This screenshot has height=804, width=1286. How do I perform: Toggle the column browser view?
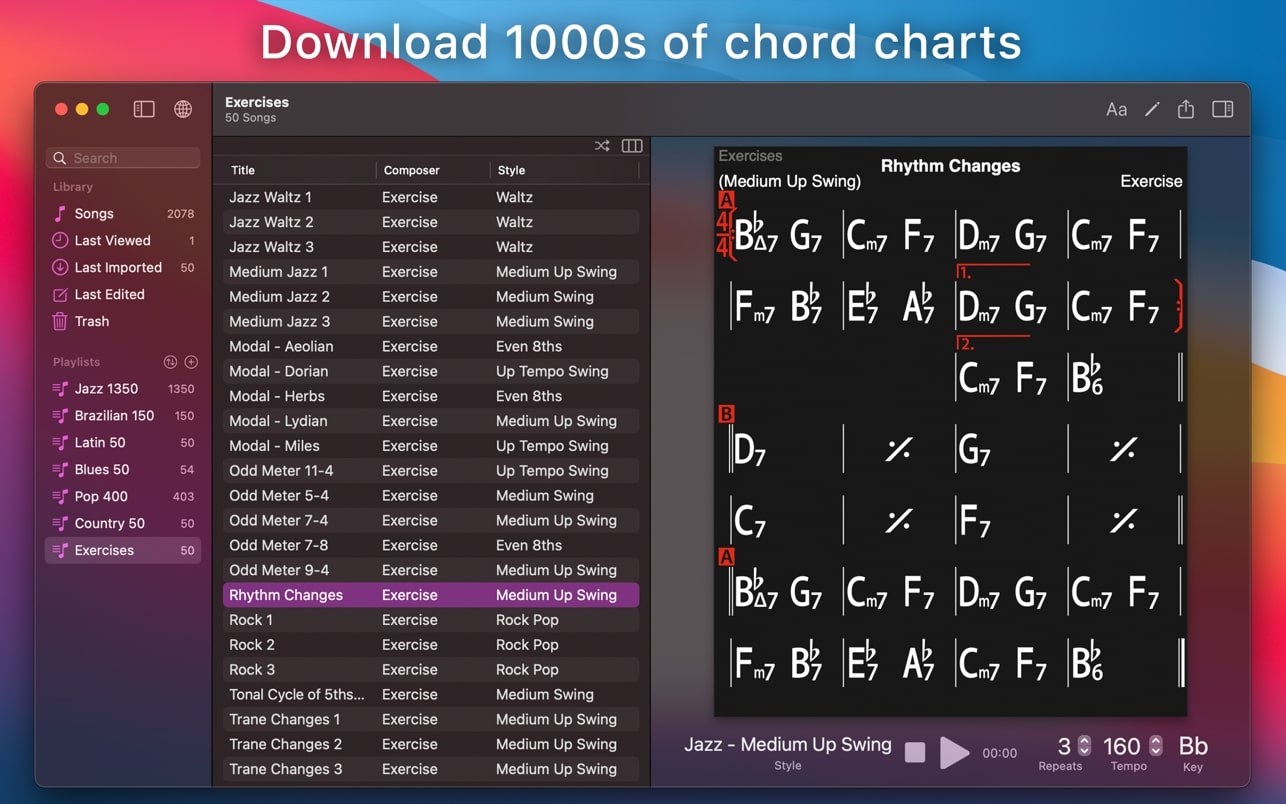pos(632,145)
